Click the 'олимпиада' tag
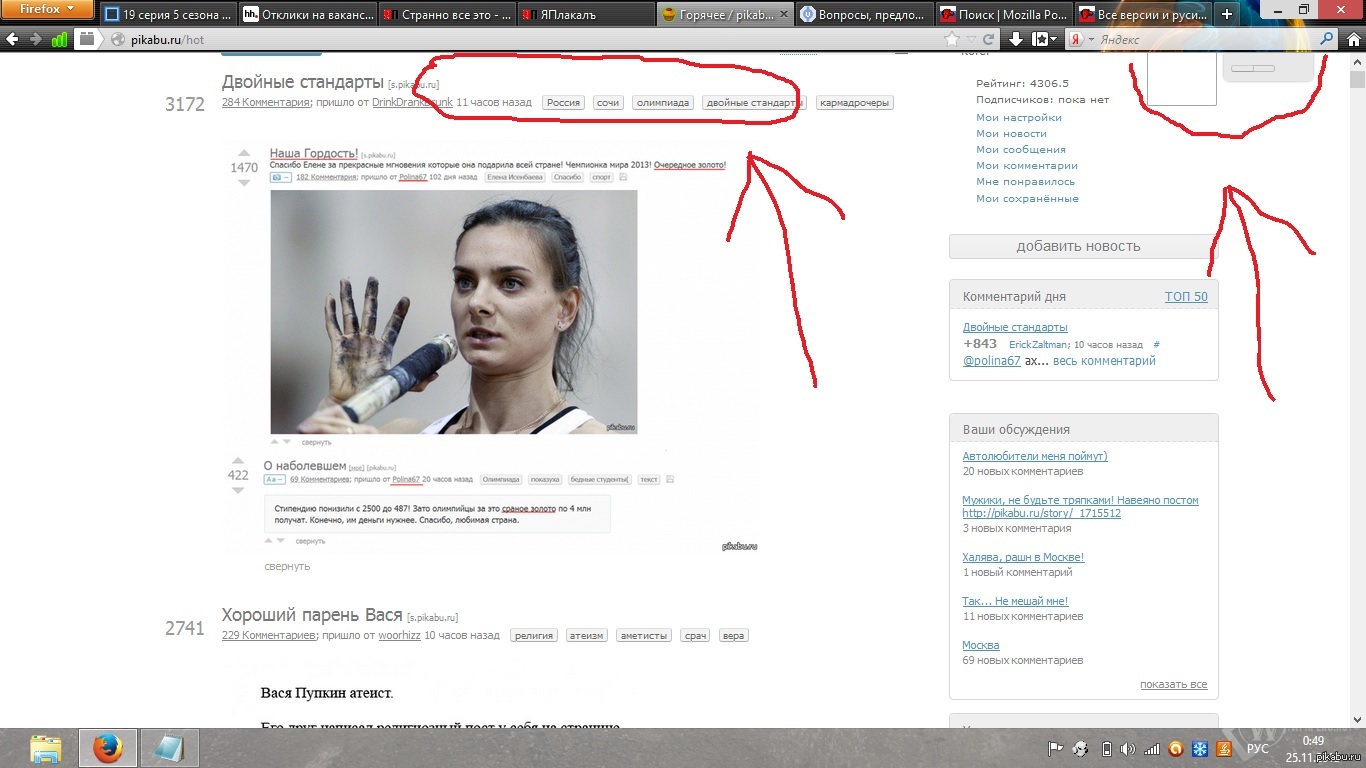Viewport: 1366px width, 768px height. coord(663,103)
